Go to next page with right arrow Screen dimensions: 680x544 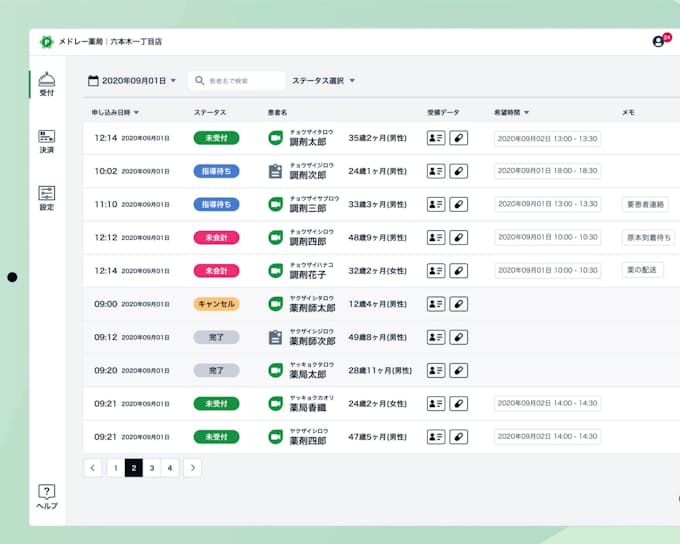point(192,467)
